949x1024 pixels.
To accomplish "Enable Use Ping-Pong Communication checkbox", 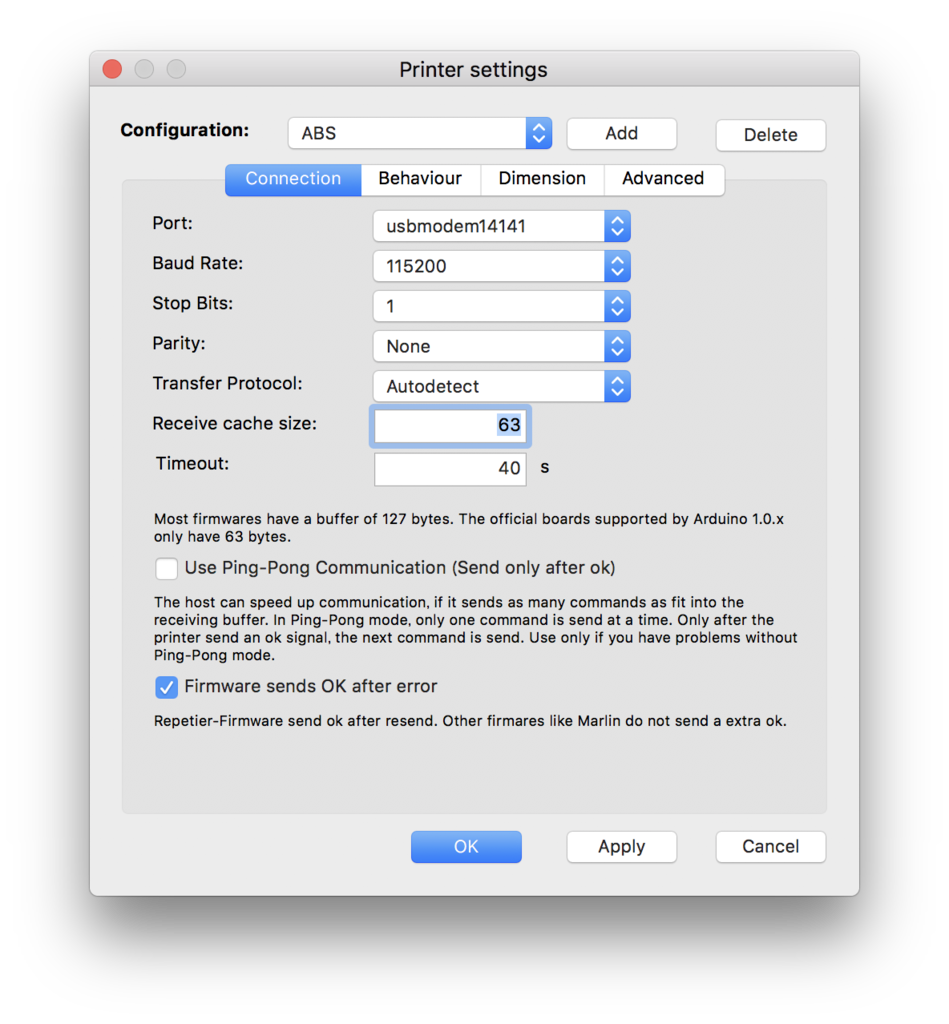I will pos(167,568).
